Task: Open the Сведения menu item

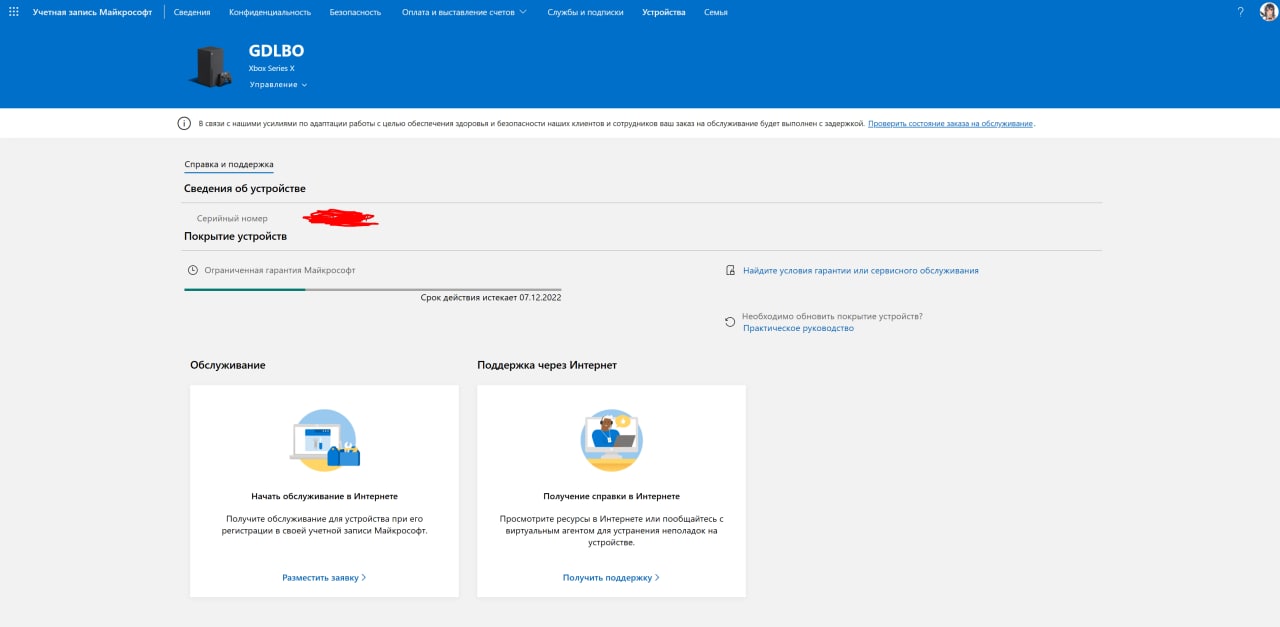Action: (192, 12)
